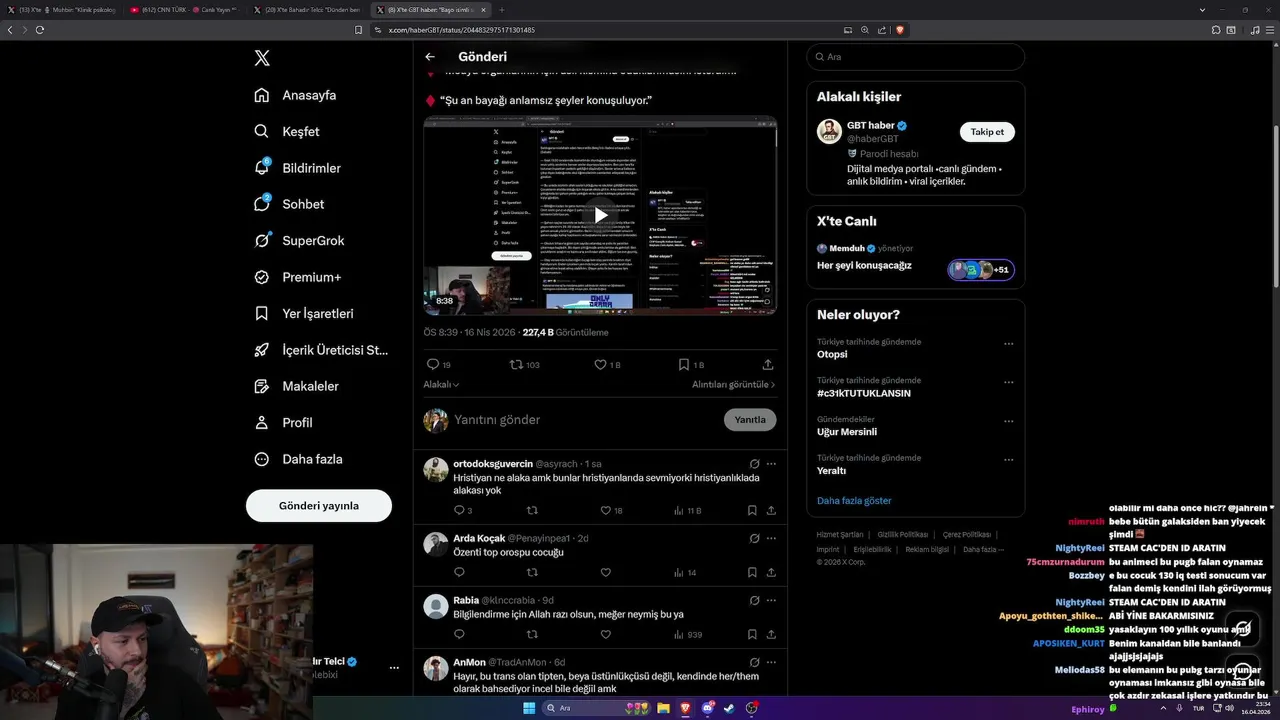Image resolution: width=1280 pixels, height=720 pixels.
Task: Repost Rabia's reply
Action: (x=532, y=634)
